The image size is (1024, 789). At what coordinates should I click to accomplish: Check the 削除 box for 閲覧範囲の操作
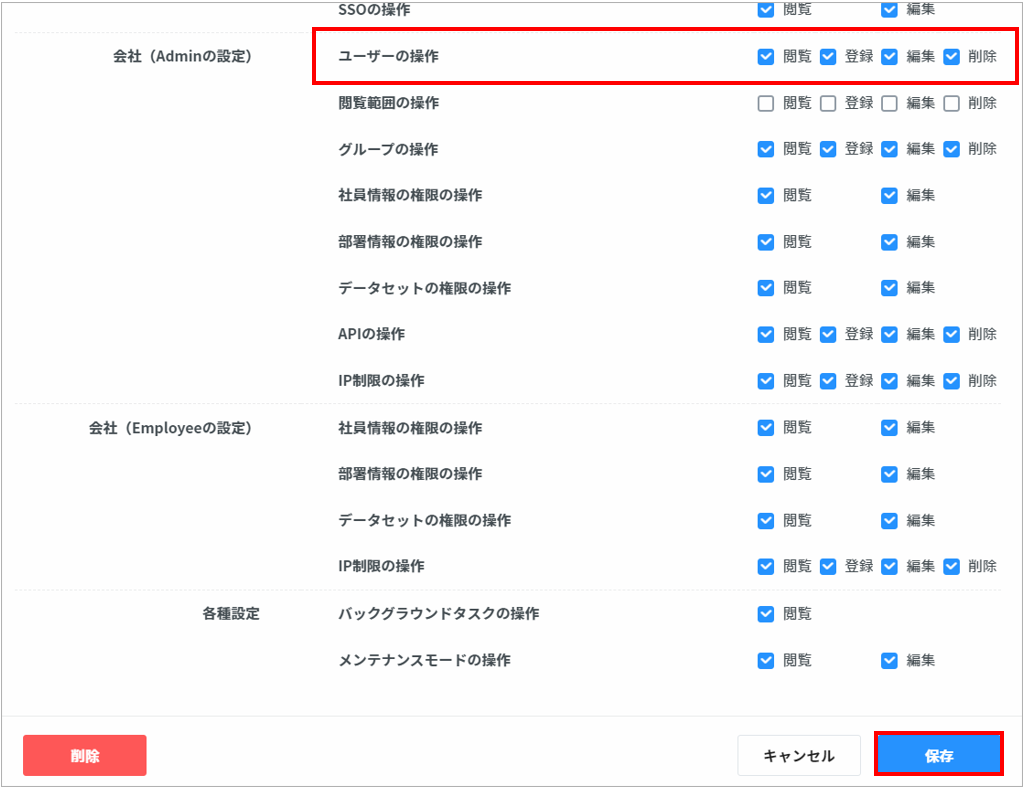[952, 103]
